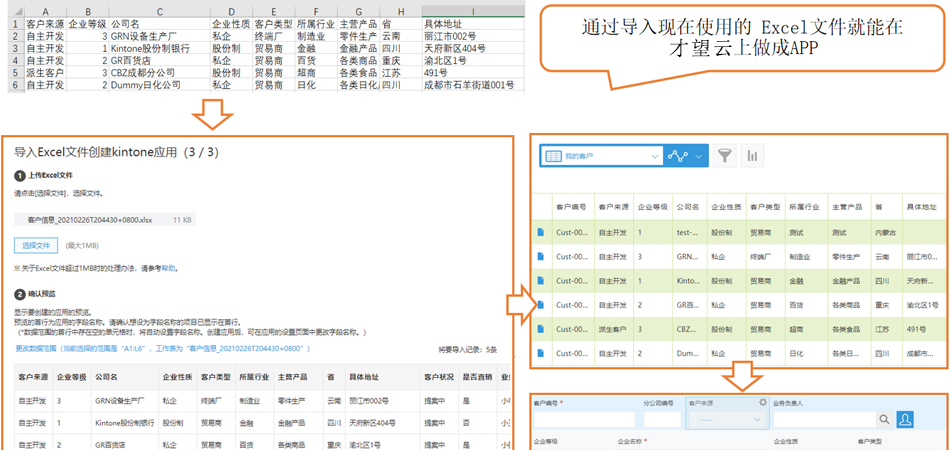Select Excel row header 1

[16, 24]
